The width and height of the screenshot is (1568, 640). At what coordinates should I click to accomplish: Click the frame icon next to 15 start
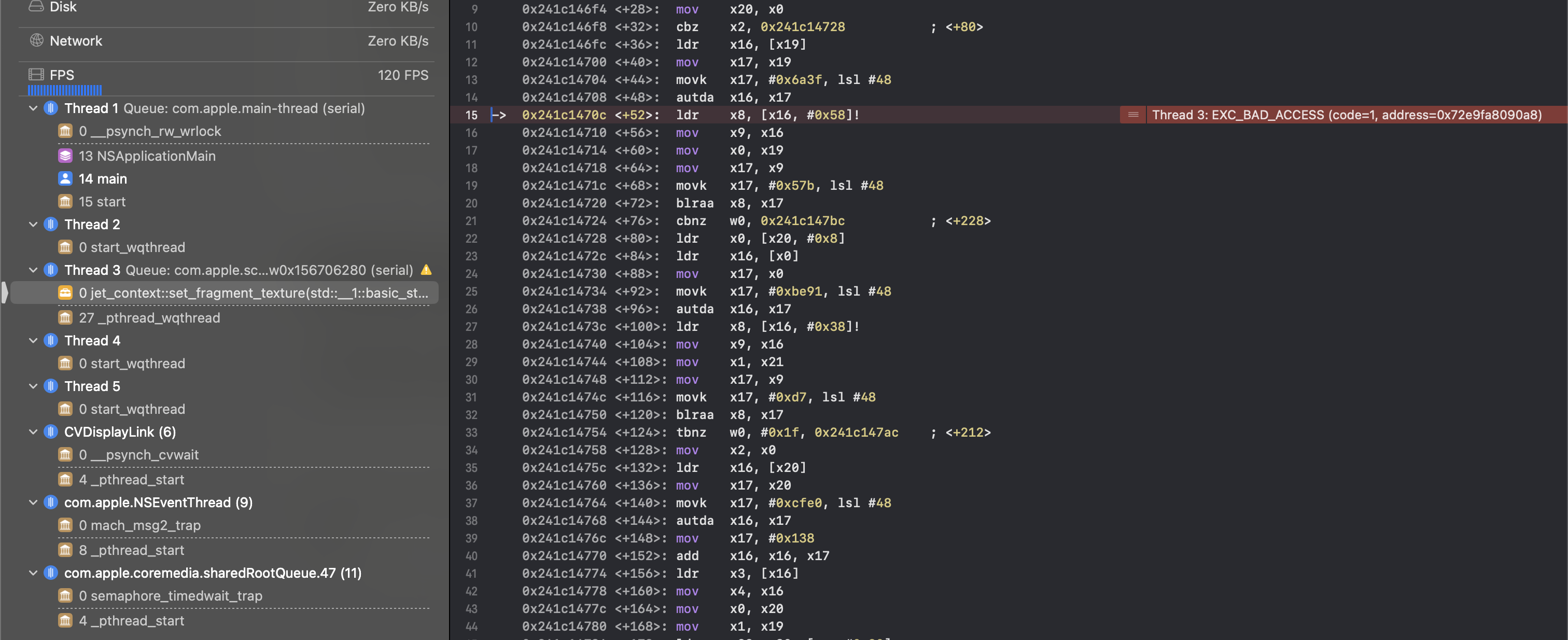tap(65, 202)
